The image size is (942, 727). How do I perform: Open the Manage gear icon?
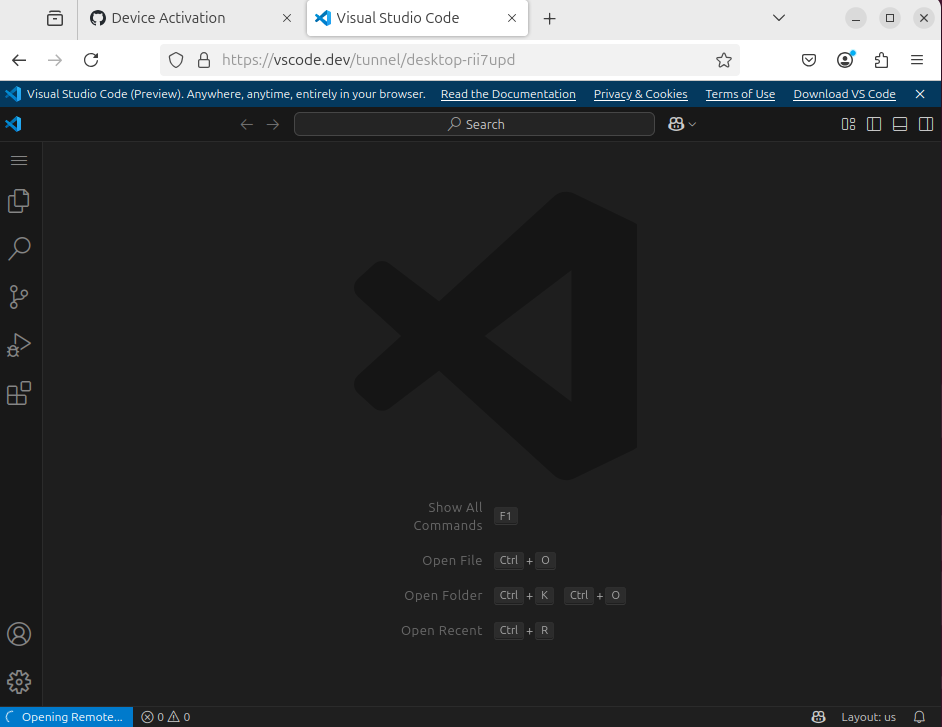point(18,681)
